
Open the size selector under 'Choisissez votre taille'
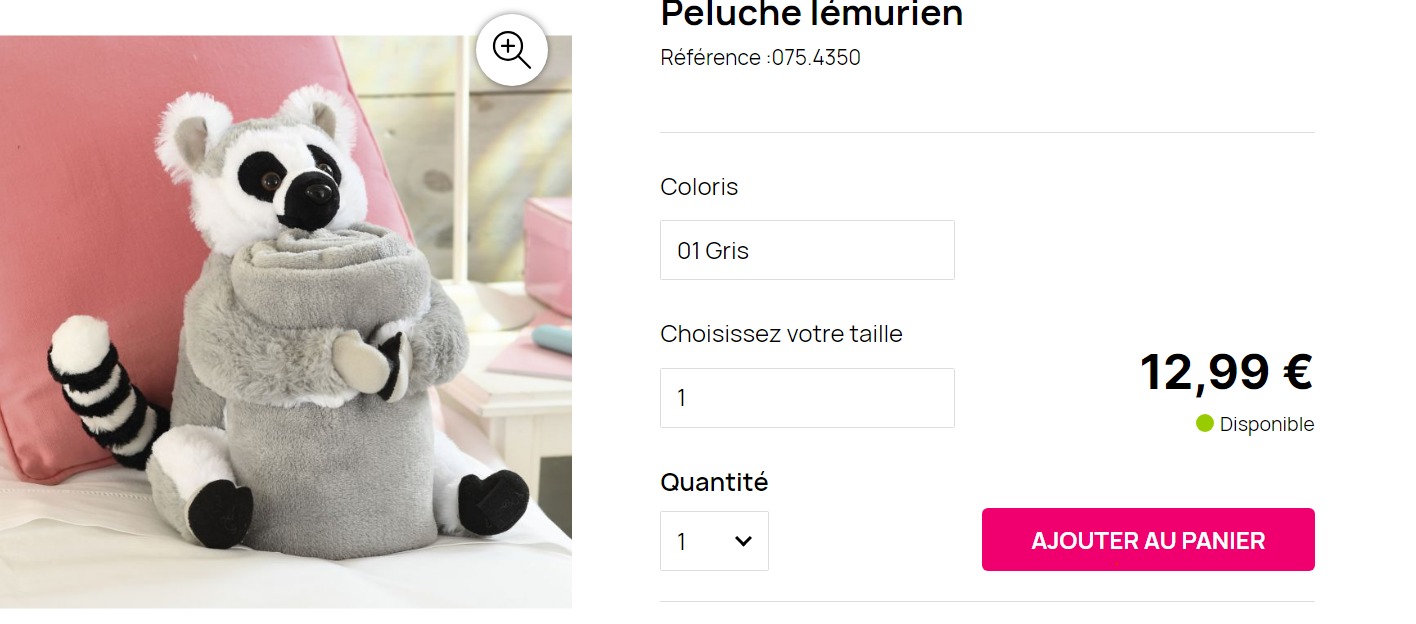tap(807, 398)
